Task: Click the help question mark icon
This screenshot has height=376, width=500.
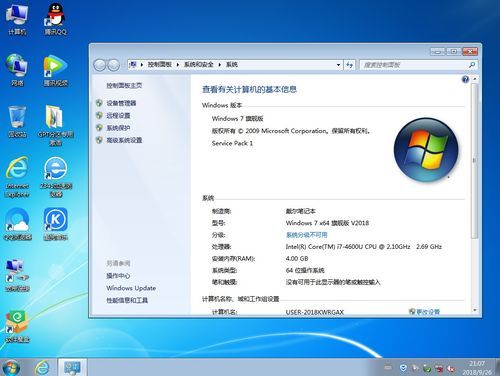Action: [x=465, y=79]
